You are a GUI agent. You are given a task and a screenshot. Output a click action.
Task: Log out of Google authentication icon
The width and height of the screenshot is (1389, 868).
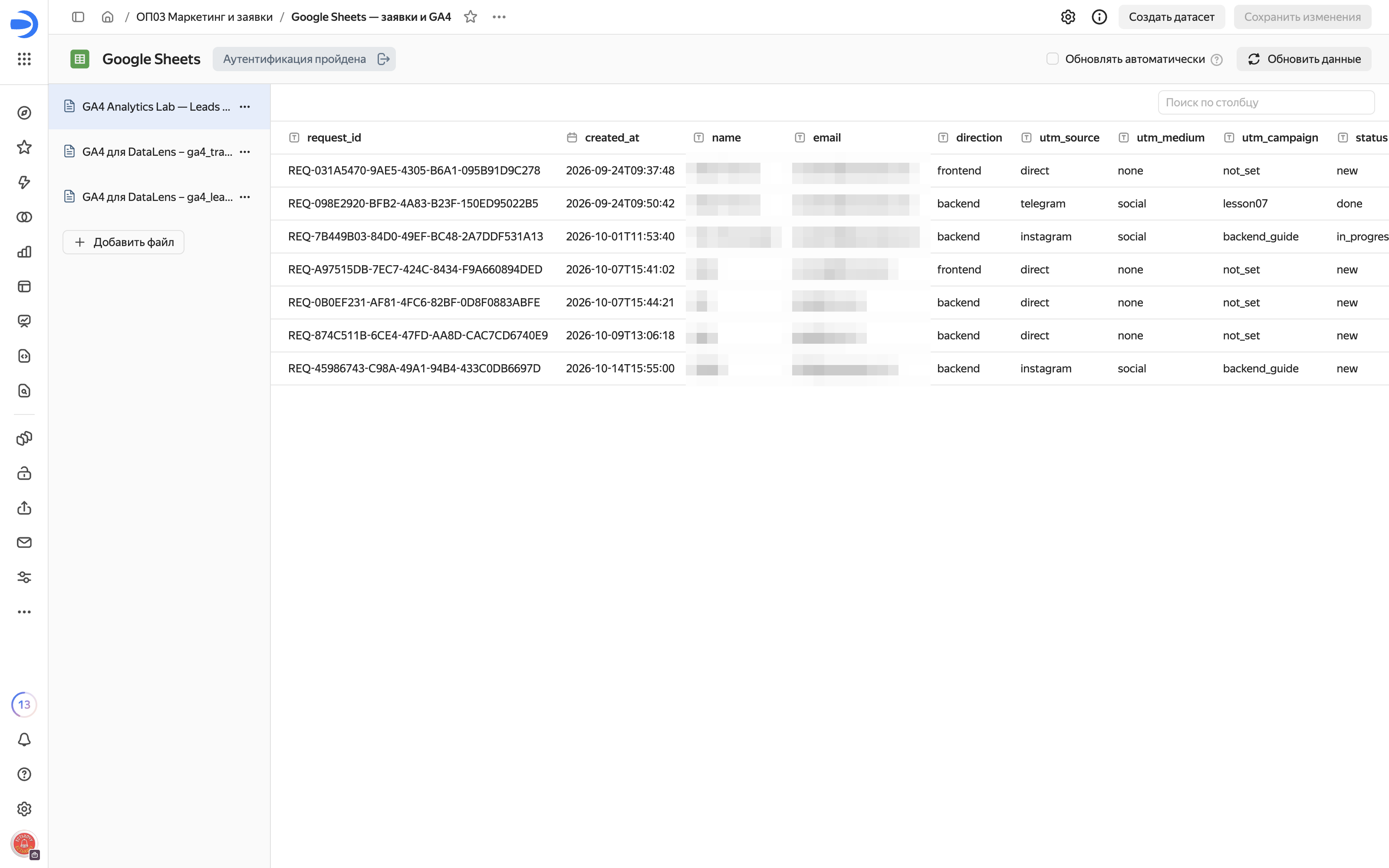click(x=383, y=59)
